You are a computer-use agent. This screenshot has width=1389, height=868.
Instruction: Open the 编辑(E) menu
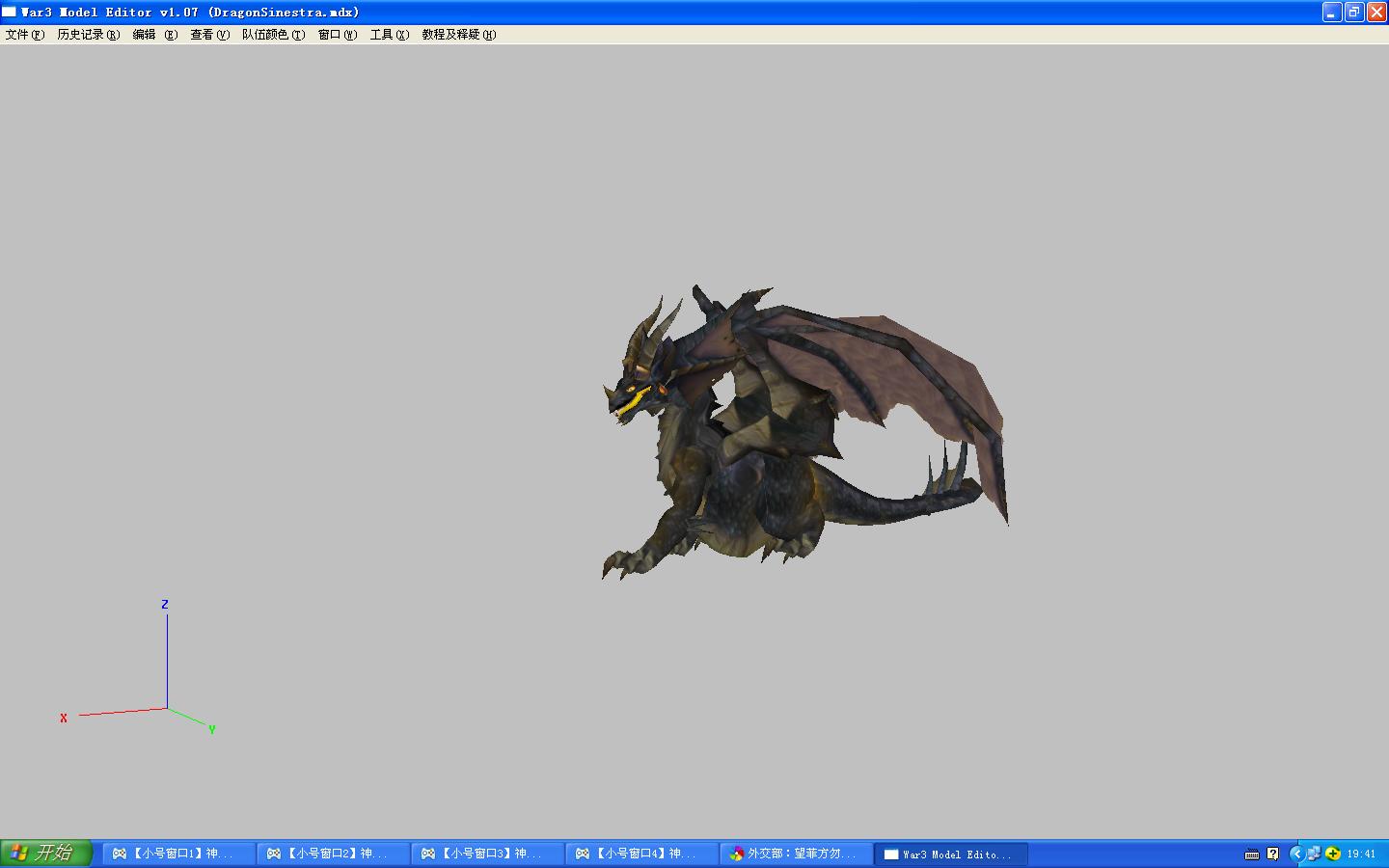(155, 35)
